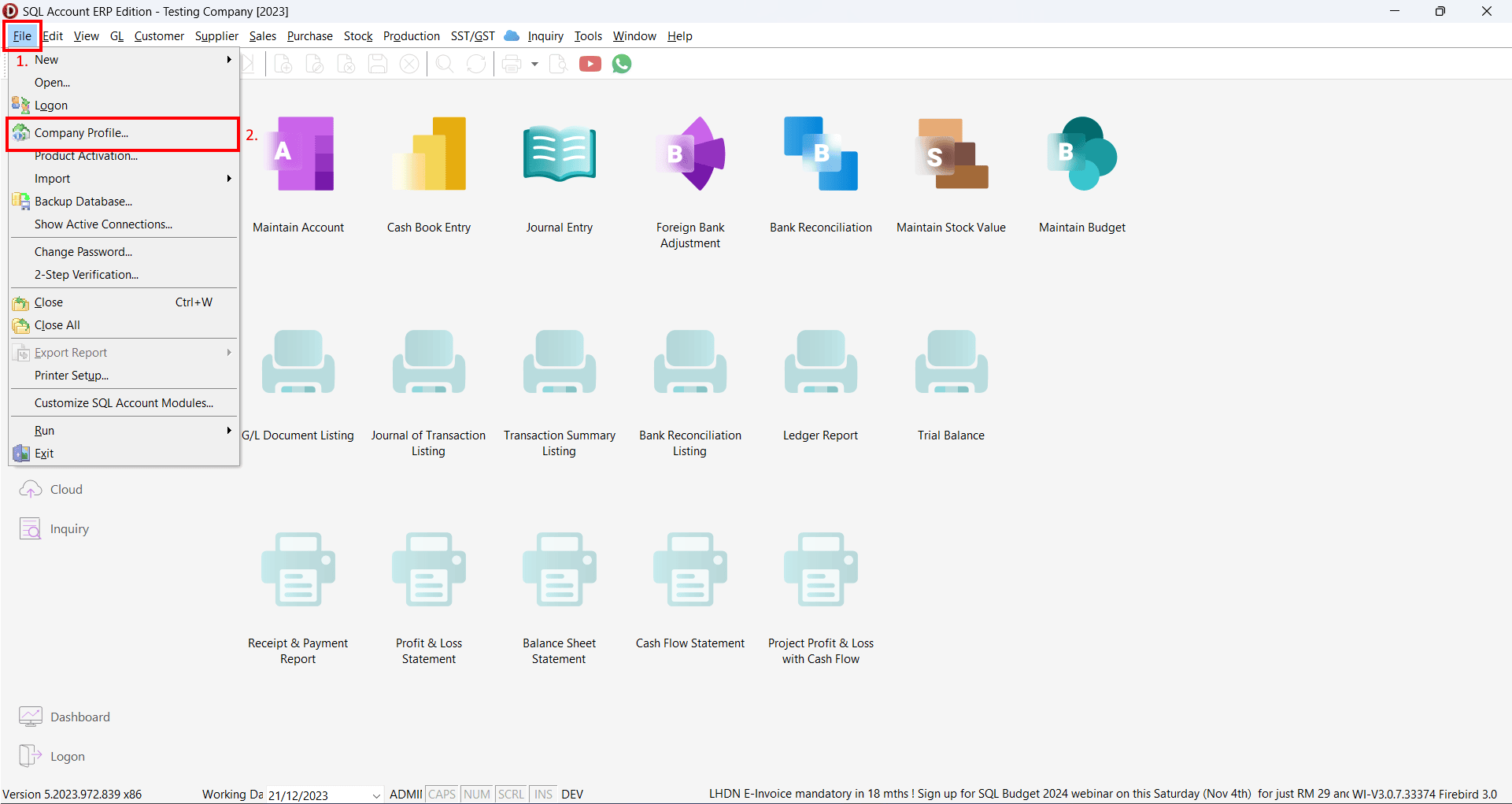This screenshot has height=804, width=1512.
Task: Click the YouTube toolbar icon
Action: (x=590, y=65)
